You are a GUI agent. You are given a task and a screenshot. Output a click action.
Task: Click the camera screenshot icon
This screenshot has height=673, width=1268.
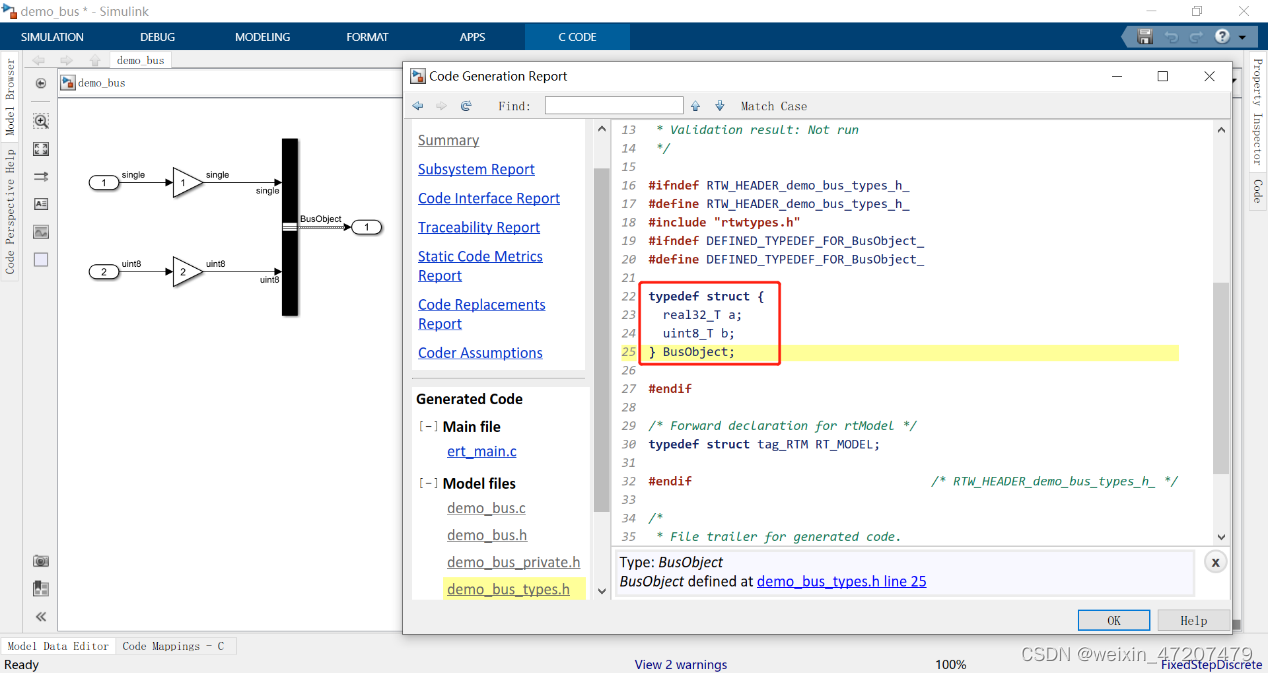point(41,561)
